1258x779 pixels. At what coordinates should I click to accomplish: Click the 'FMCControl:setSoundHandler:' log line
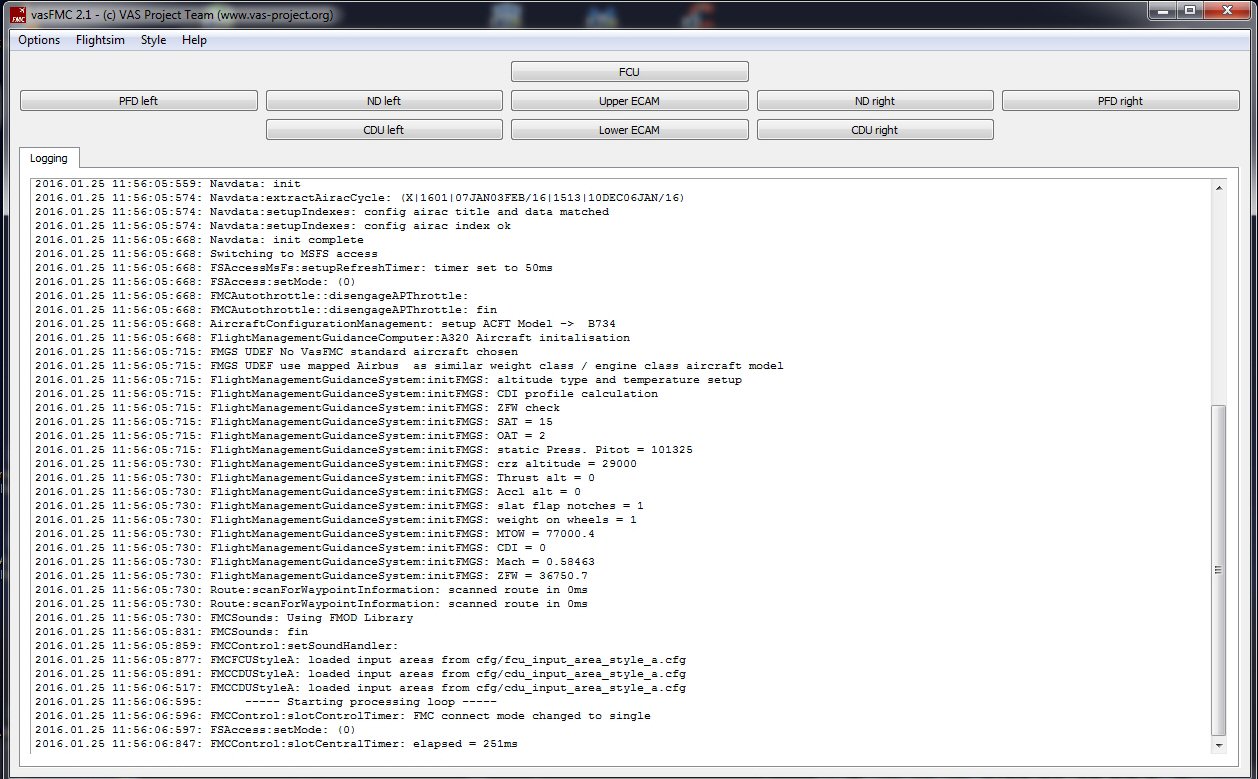coord(216,646)
